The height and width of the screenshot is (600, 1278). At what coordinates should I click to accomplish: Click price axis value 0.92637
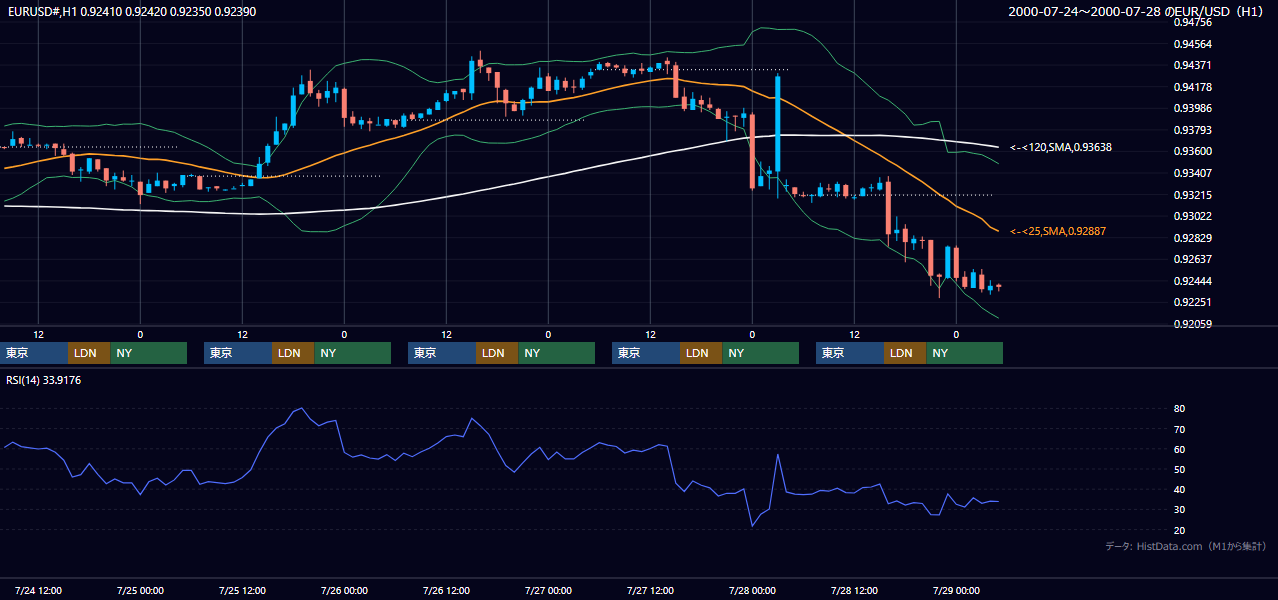[x=1192, y=259]
